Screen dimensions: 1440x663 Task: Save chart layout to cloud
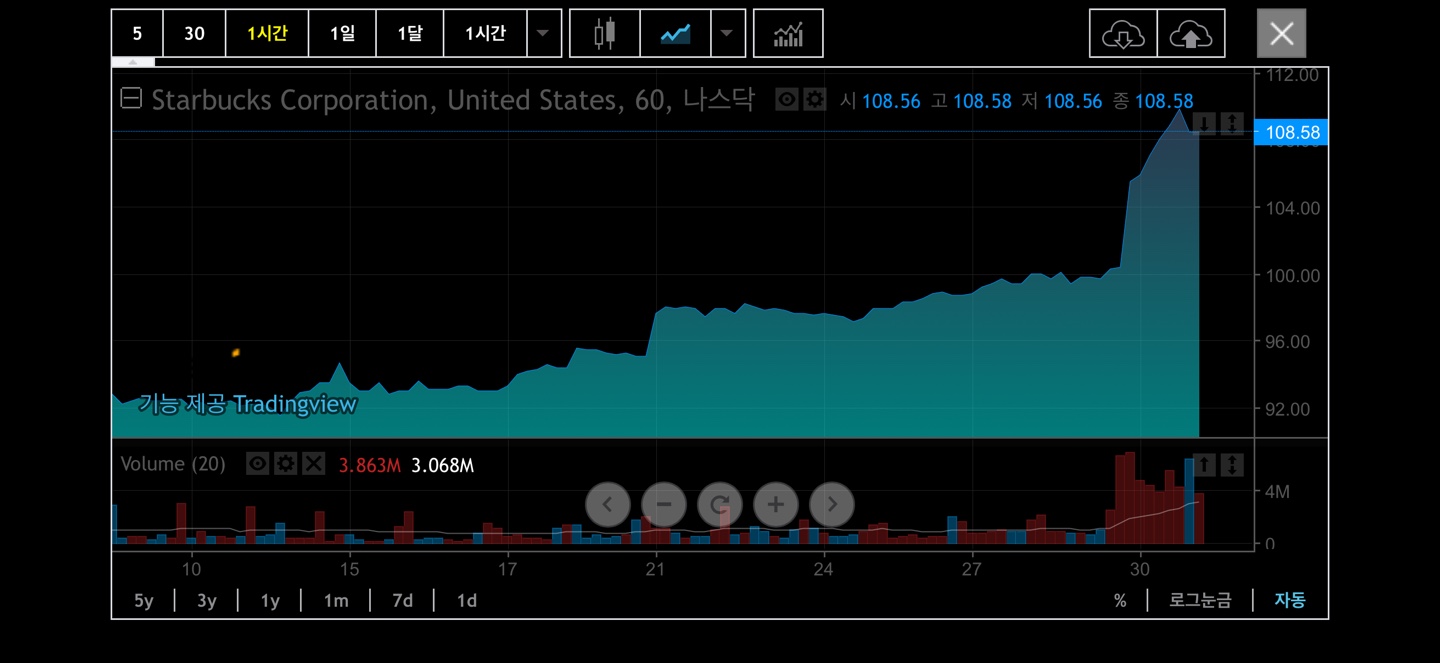pos(1191,33)
